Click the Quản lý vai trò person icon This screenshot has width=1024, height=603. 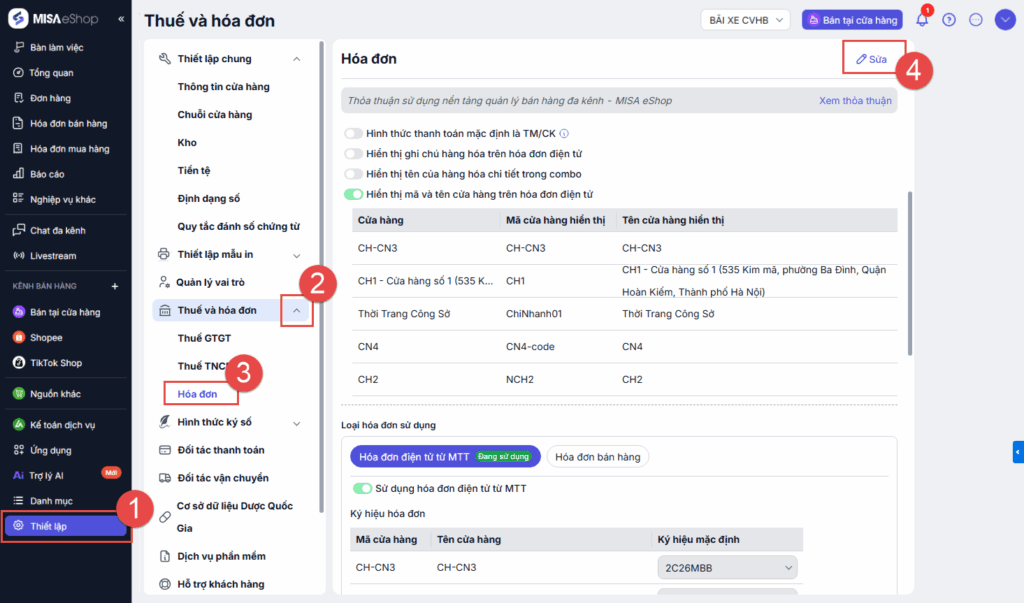164,282
